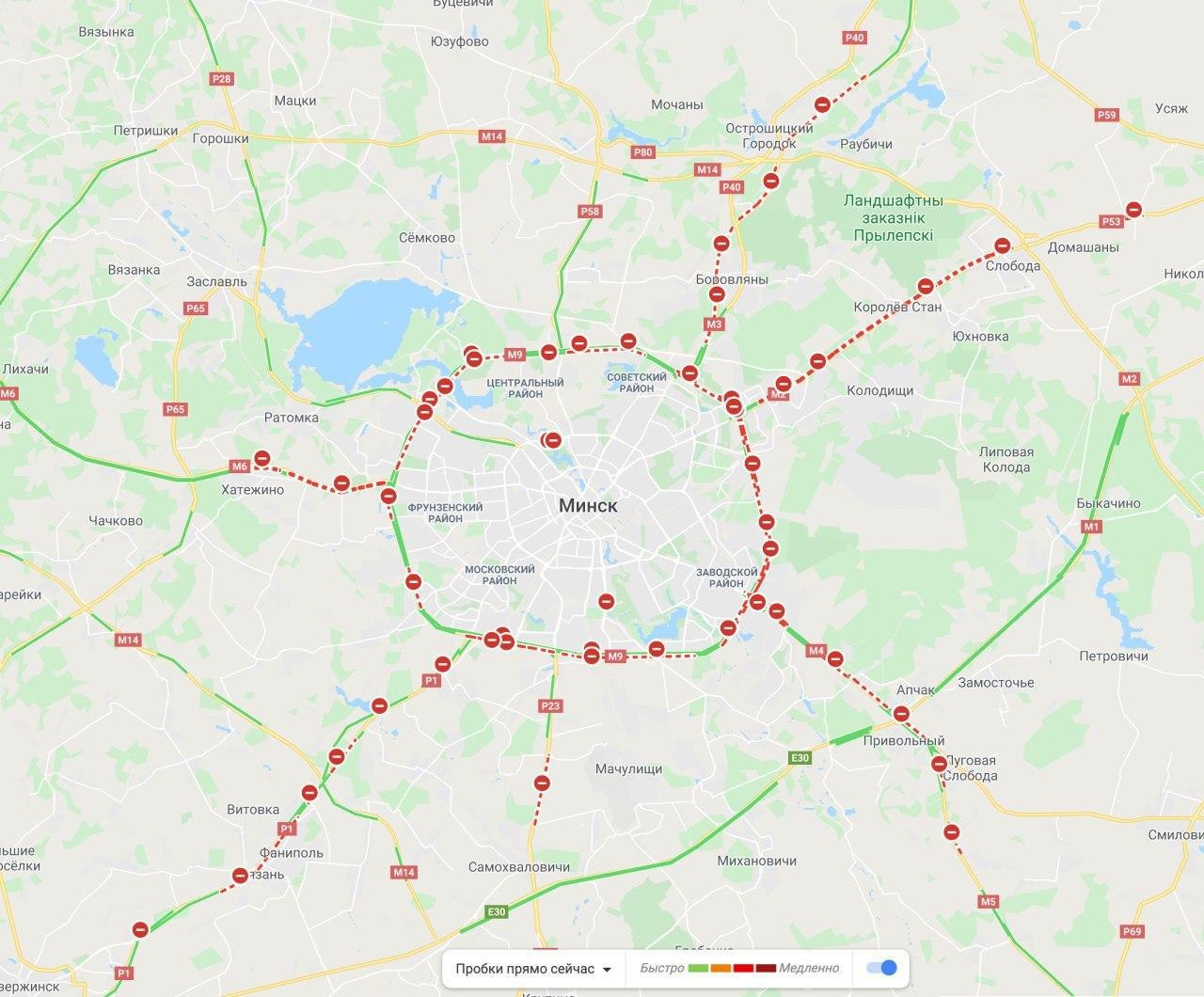Click the road closure icon near Слобода
The image size is (1204, 997).
tap(1003, 246)
